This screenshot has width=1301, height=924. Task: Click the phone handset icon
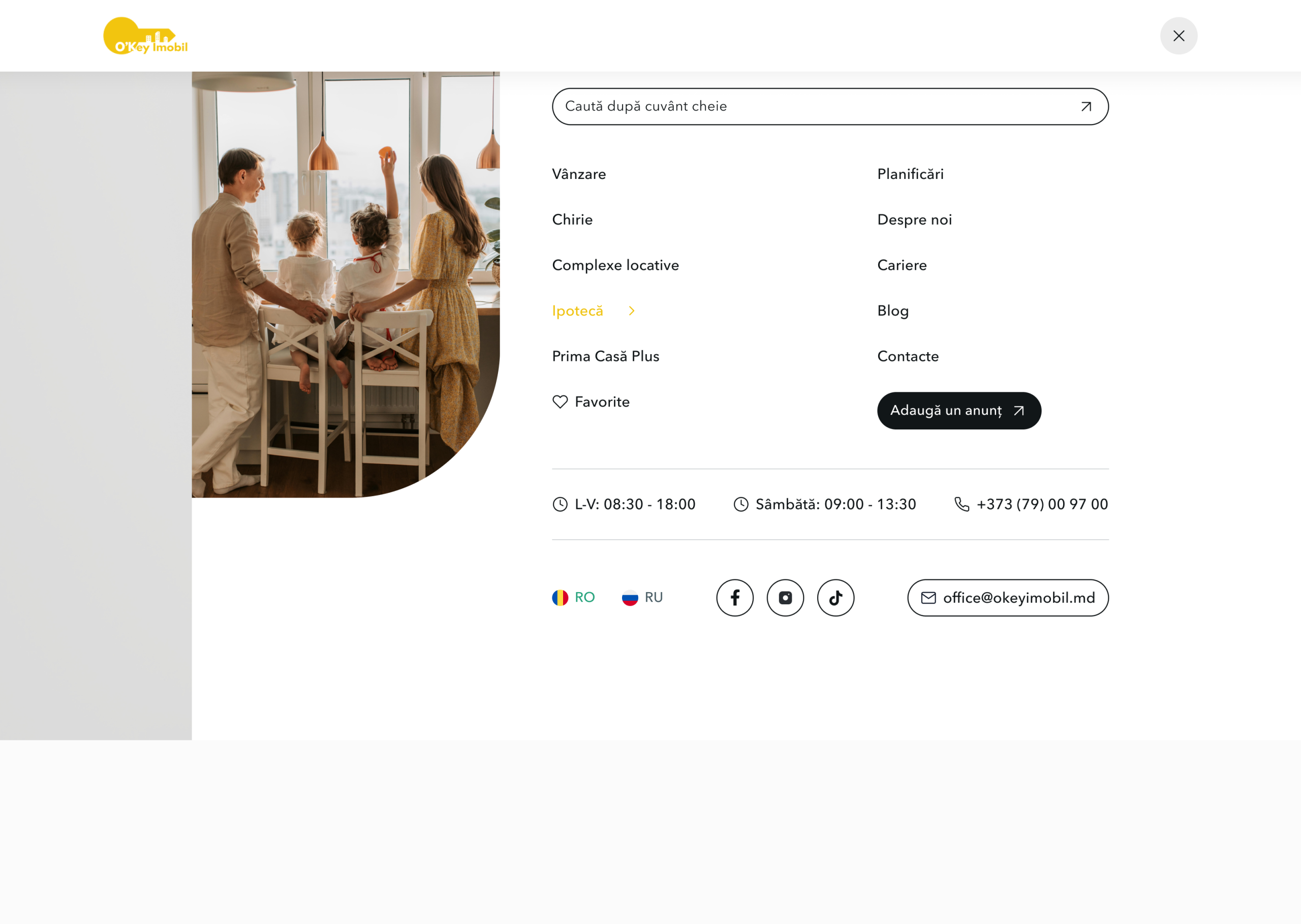click(x=962, y=504)
